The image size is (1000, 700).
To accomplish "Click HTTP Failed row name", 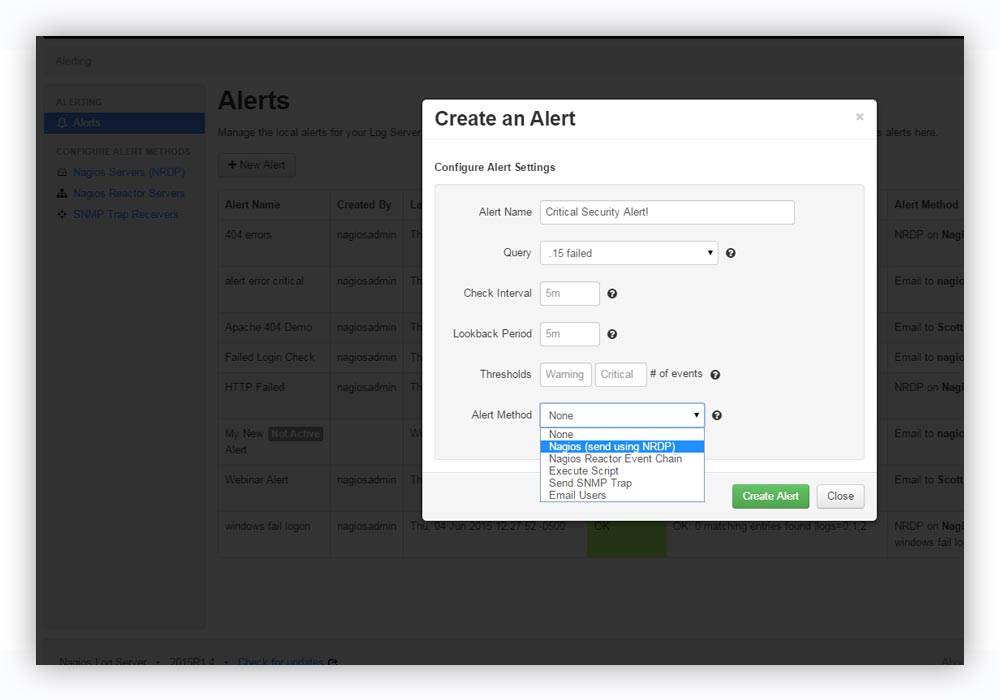I will click(254, 387).
